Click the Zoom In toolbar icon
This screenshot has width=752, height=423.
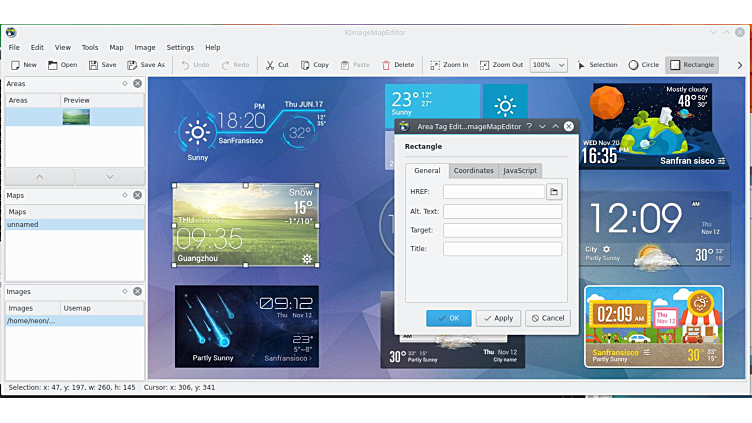(x=435, y=65)
